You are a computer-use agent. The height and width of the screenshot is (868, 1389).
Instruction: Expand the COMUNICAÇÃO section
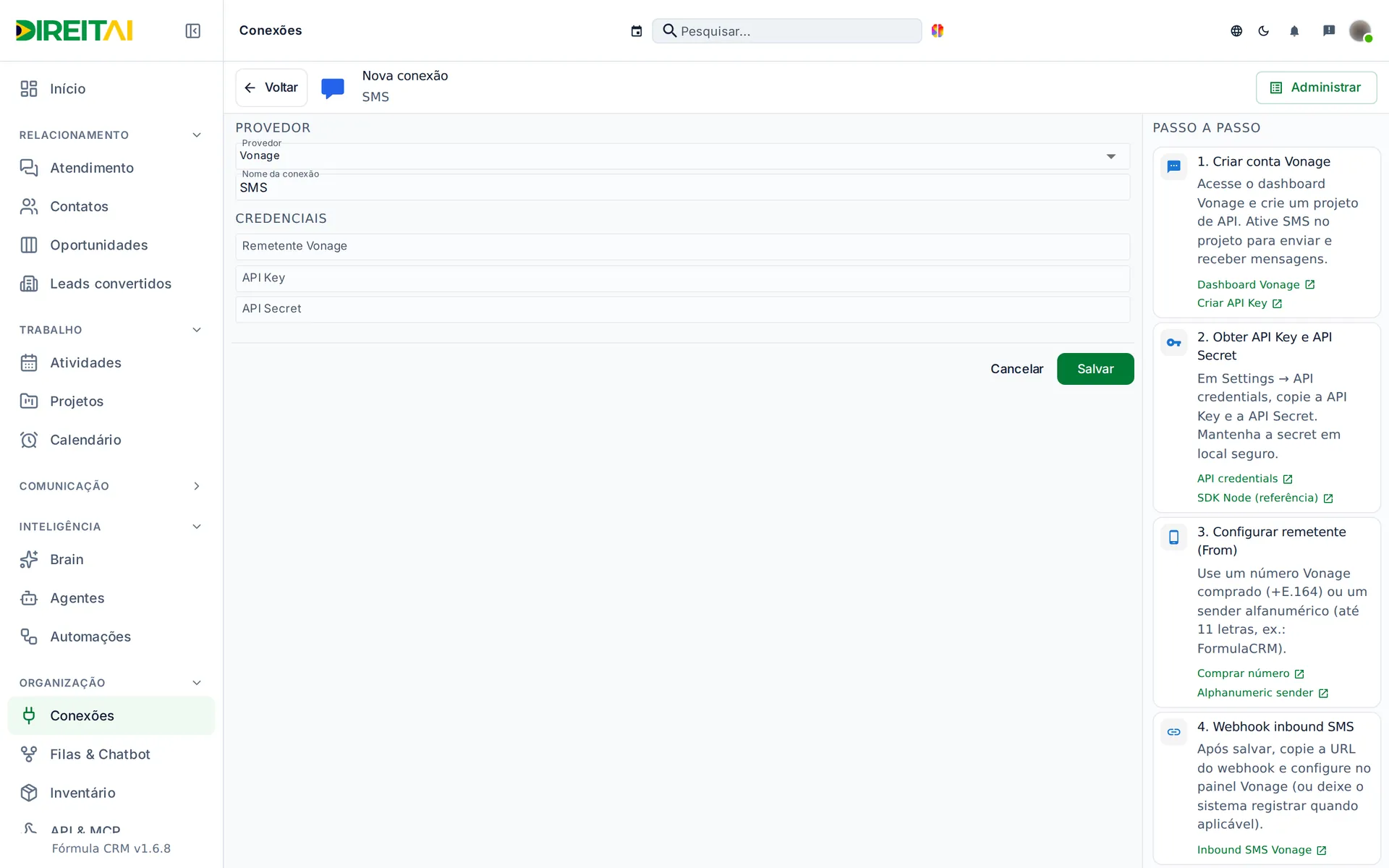pyautogui.click(x=197, y=486)
